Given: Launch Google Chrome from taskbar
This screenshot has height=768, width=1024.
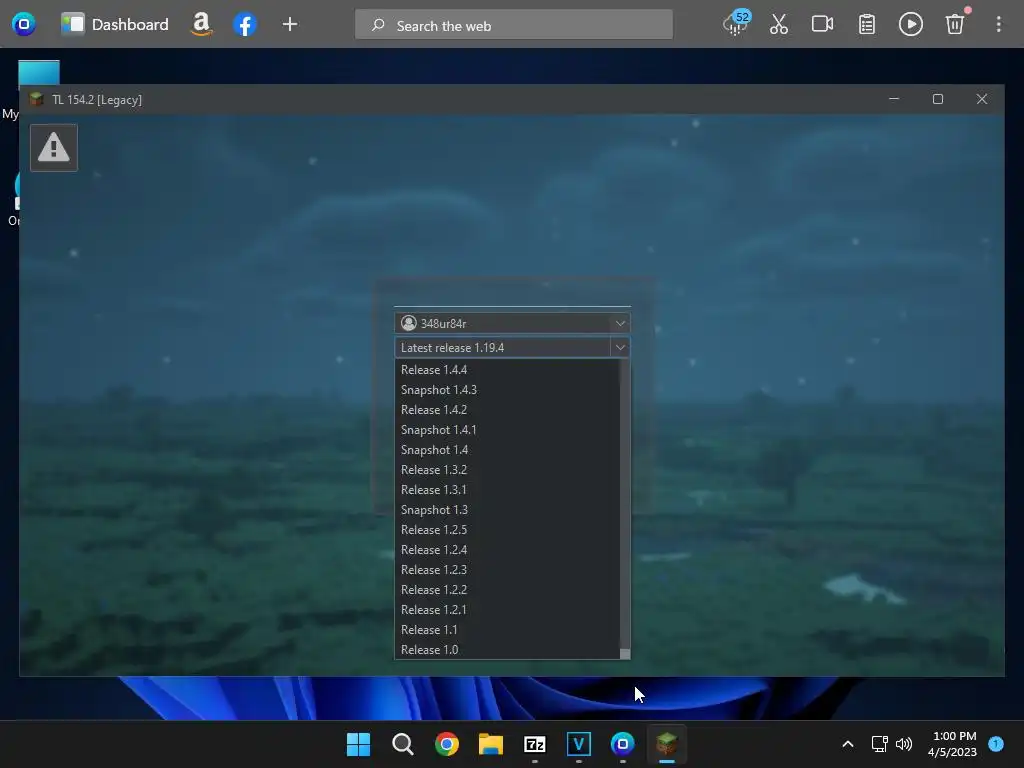Looking at the screenshot, I should [x=447, y=744].
